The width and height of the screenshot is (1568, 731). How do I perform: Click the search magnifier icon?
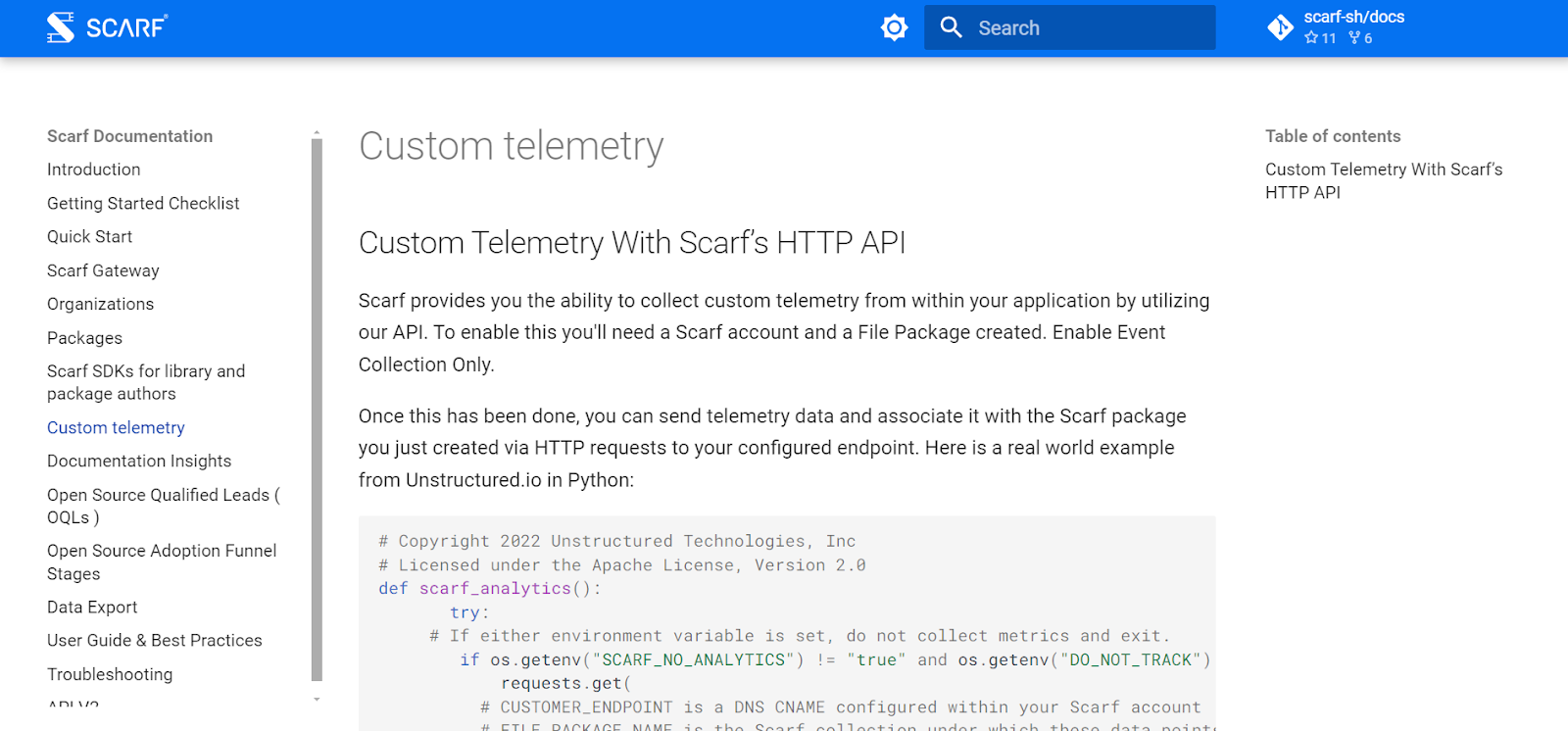tap(951, 27)
